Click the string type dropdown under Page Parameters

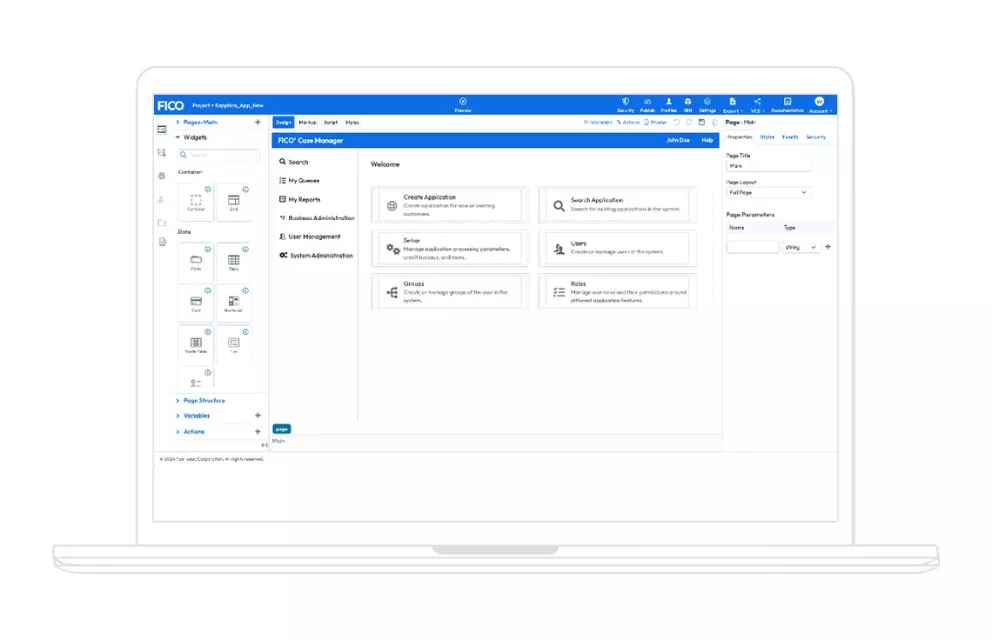click(799, 247)
